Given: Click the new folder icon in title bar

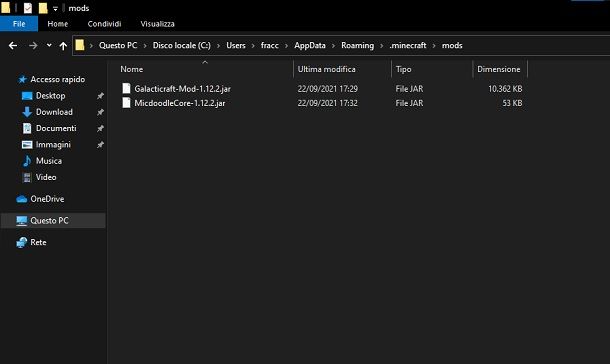Looking at the screenshot, I should pyautogui.click(x=43, y=8).
